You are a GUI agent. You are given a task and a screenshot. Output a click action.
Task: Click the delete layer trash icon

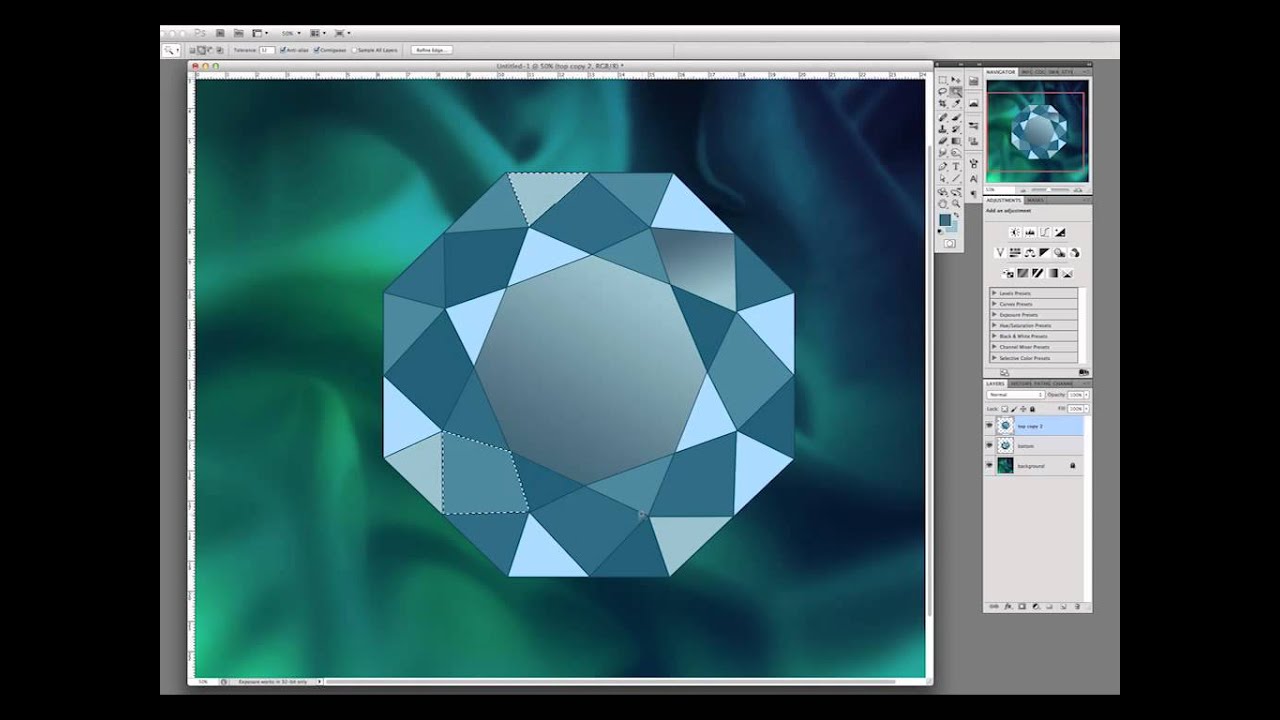[1077, 606]
